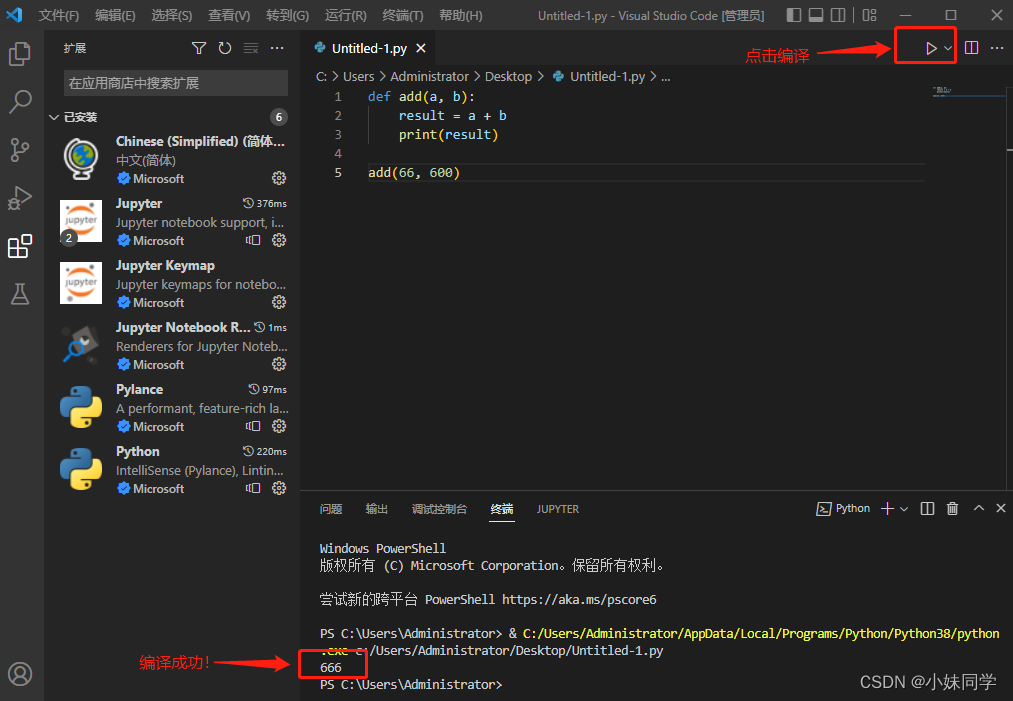The width and height of the screenshot is (1013, 701).
Task: Open the Search view in activity bar
Action: (19, 101)
